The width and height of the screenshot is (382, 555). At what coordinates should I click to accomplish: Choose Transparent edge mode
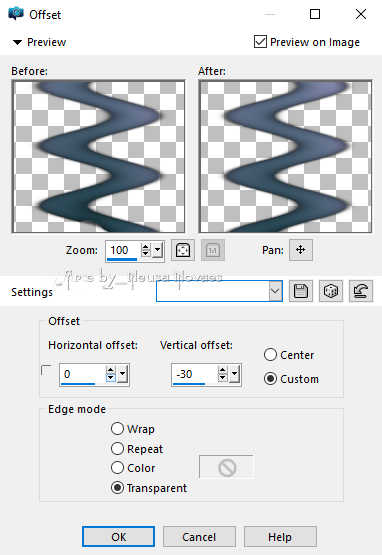click(117, 488)
